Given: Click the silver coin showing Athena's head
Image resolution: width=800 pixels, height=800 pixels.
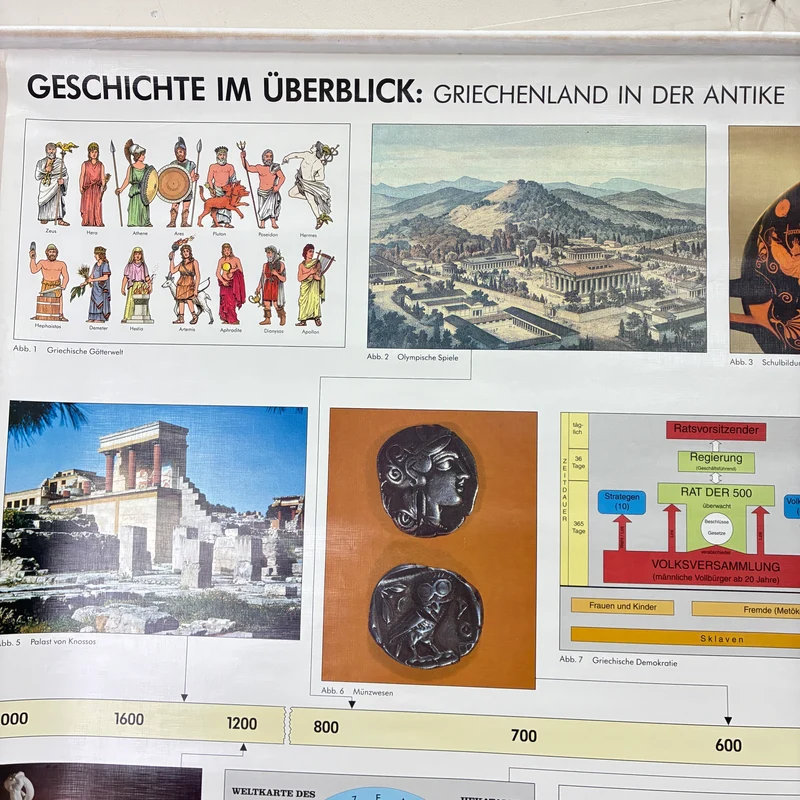Looking at the screenshot, I should [x=427, y=481].
